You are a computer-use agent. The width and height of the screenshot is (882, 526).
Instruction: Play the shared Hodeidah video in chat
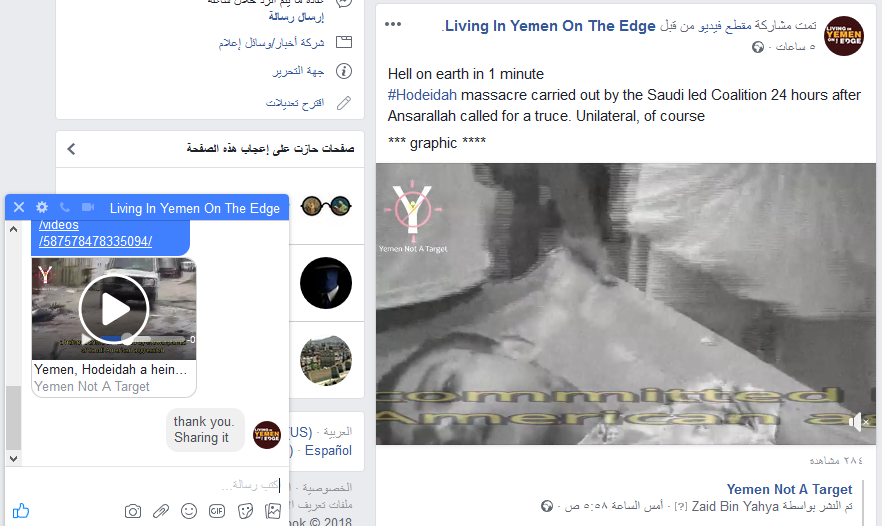[114, 309]
